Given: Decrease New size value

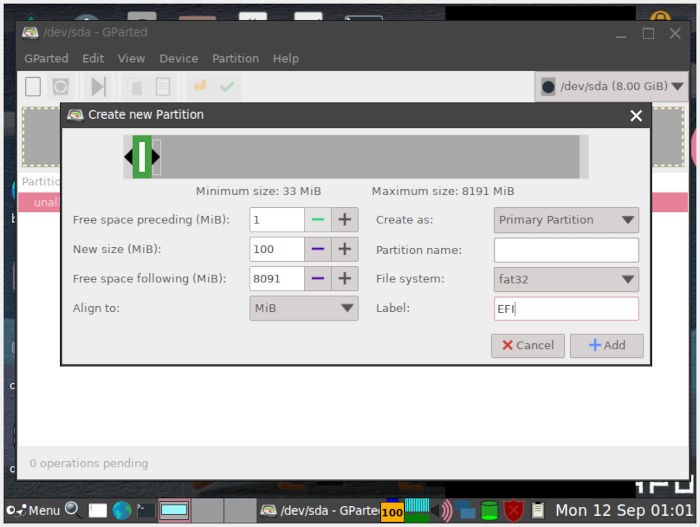Looking at the screenshot, I should coord(317,249).
